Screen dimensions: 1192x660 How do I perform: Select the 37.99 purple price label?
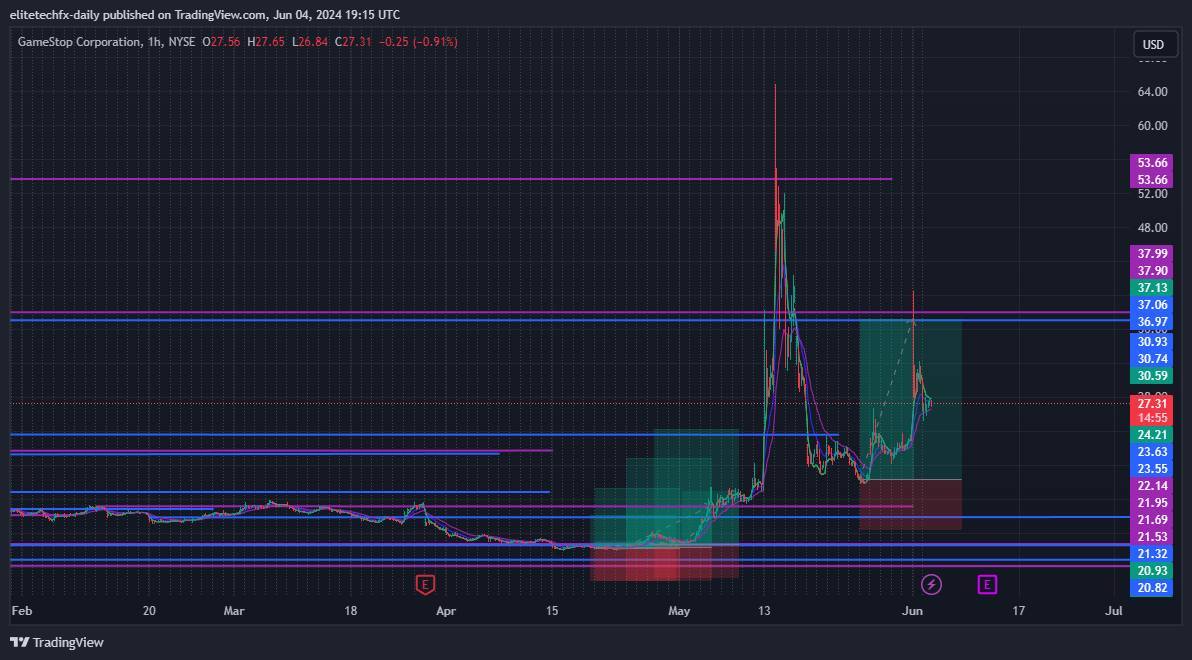1152,254
